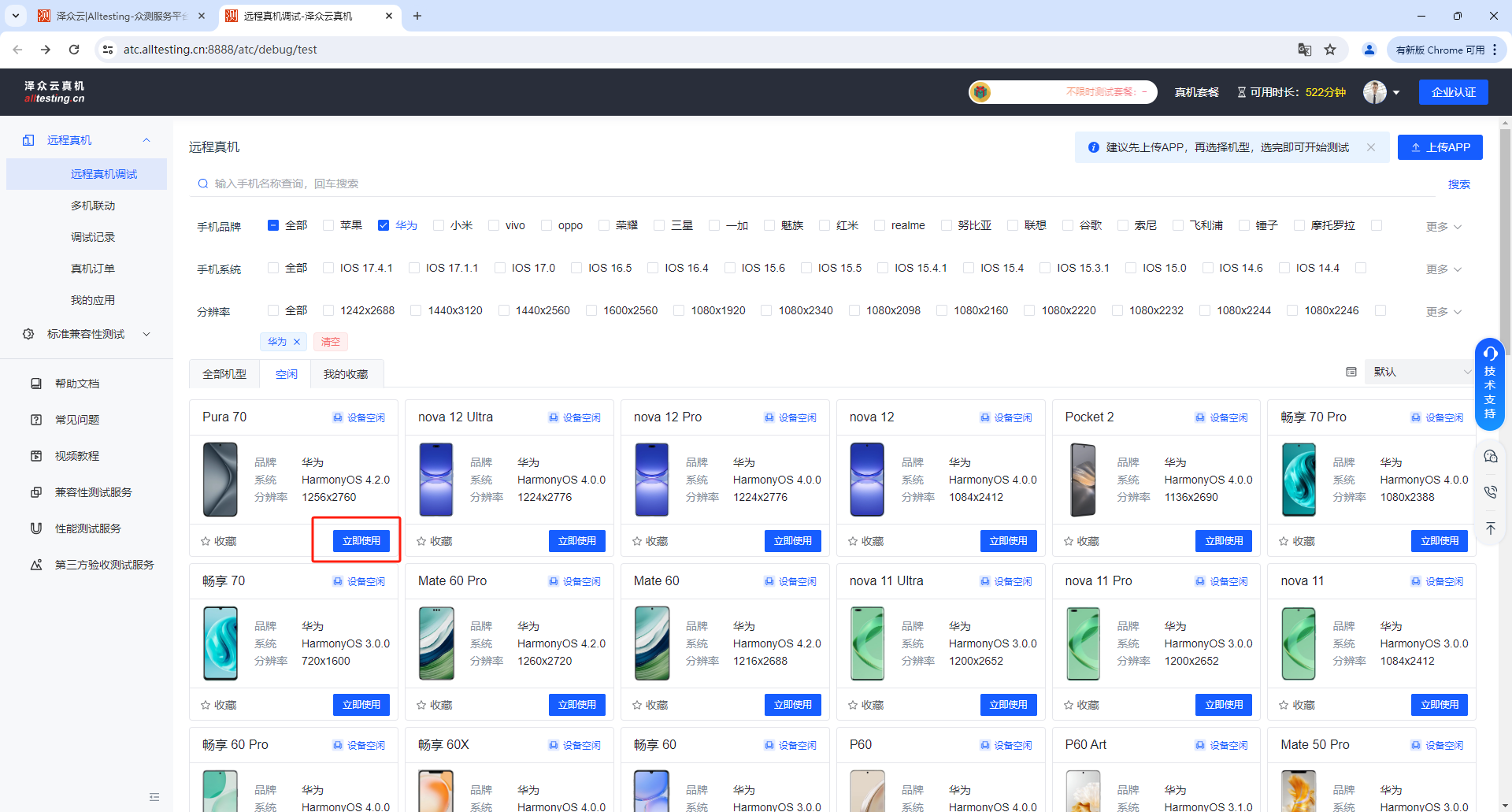Click the back-to-top arrow icon
The width and height of the screenshot is (1512, 812).
tap(1490, 528)
